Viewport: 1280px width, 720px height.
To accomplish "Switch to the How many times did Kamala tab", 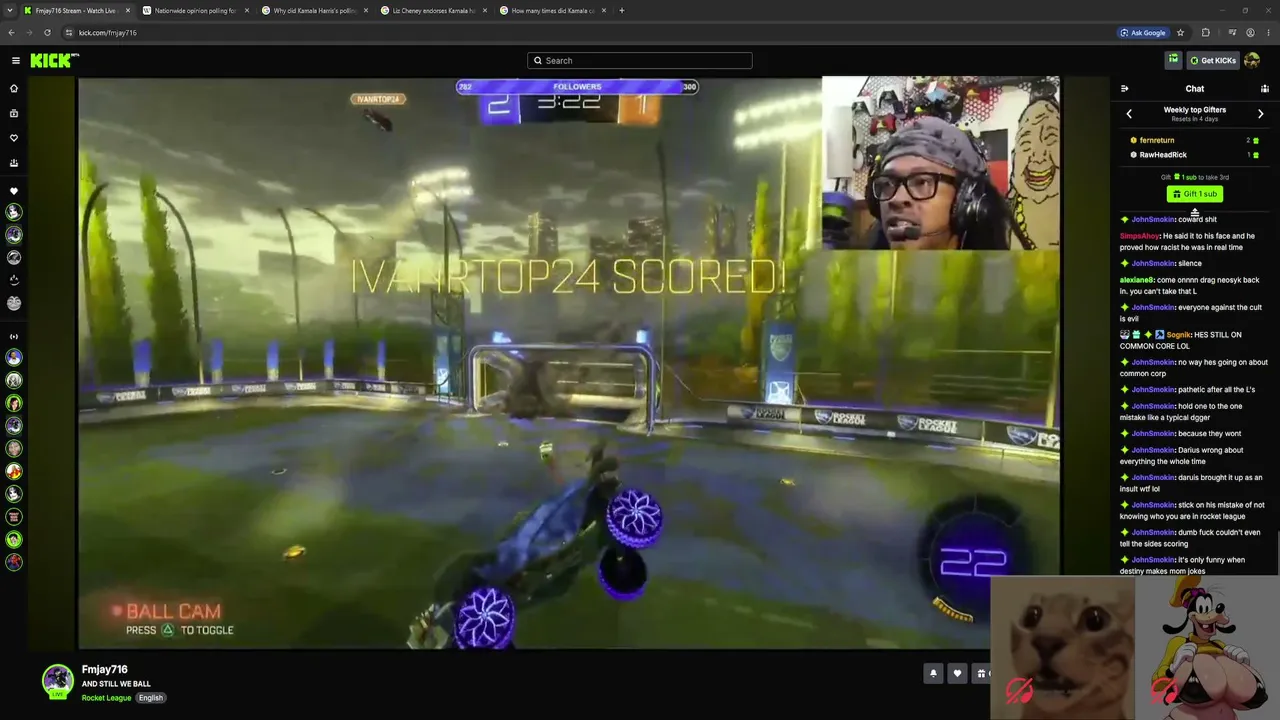I will (x=553, y=10).
